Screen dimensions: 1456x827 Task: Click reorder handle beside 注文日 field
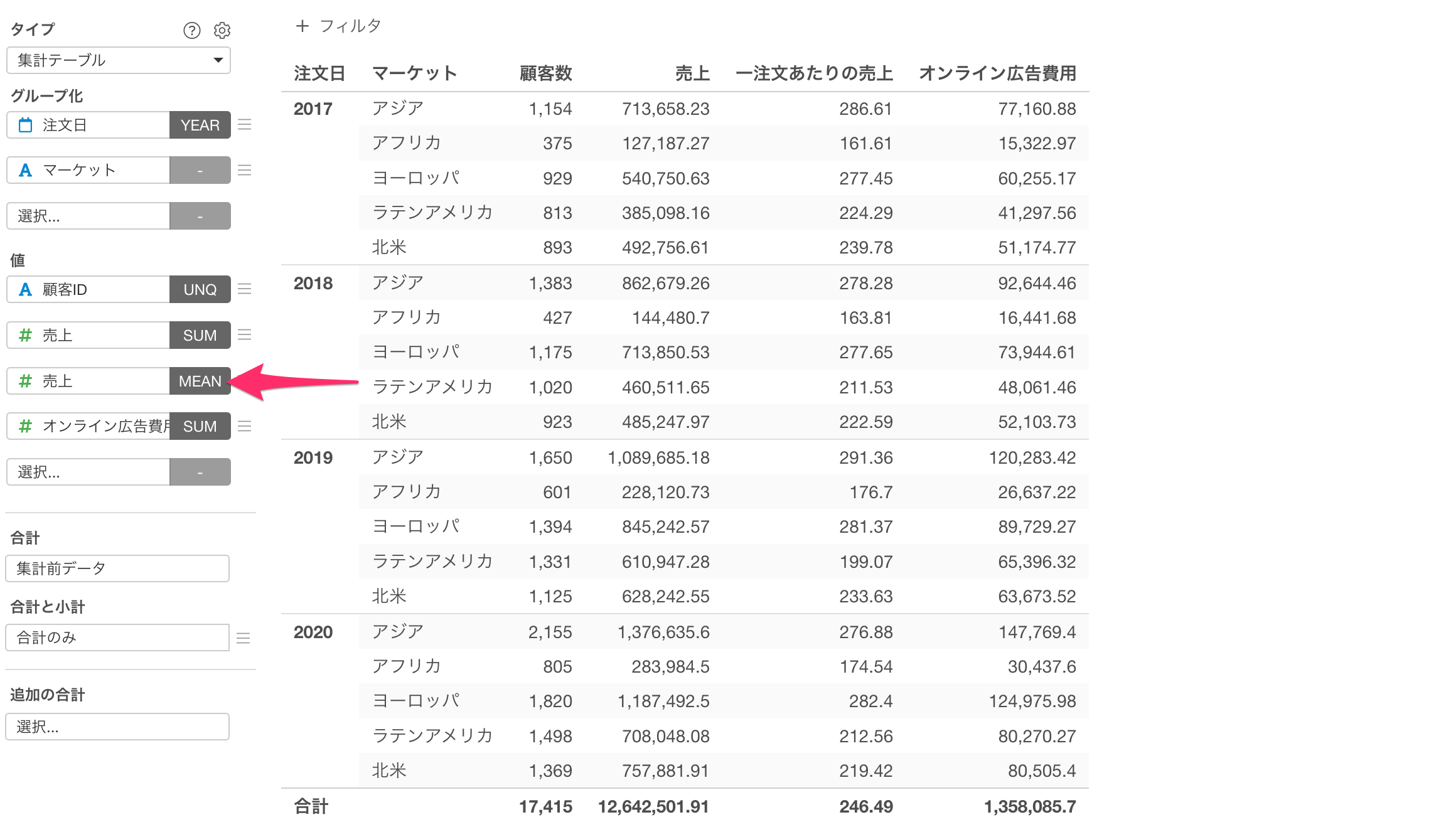(x=245, y=125)
